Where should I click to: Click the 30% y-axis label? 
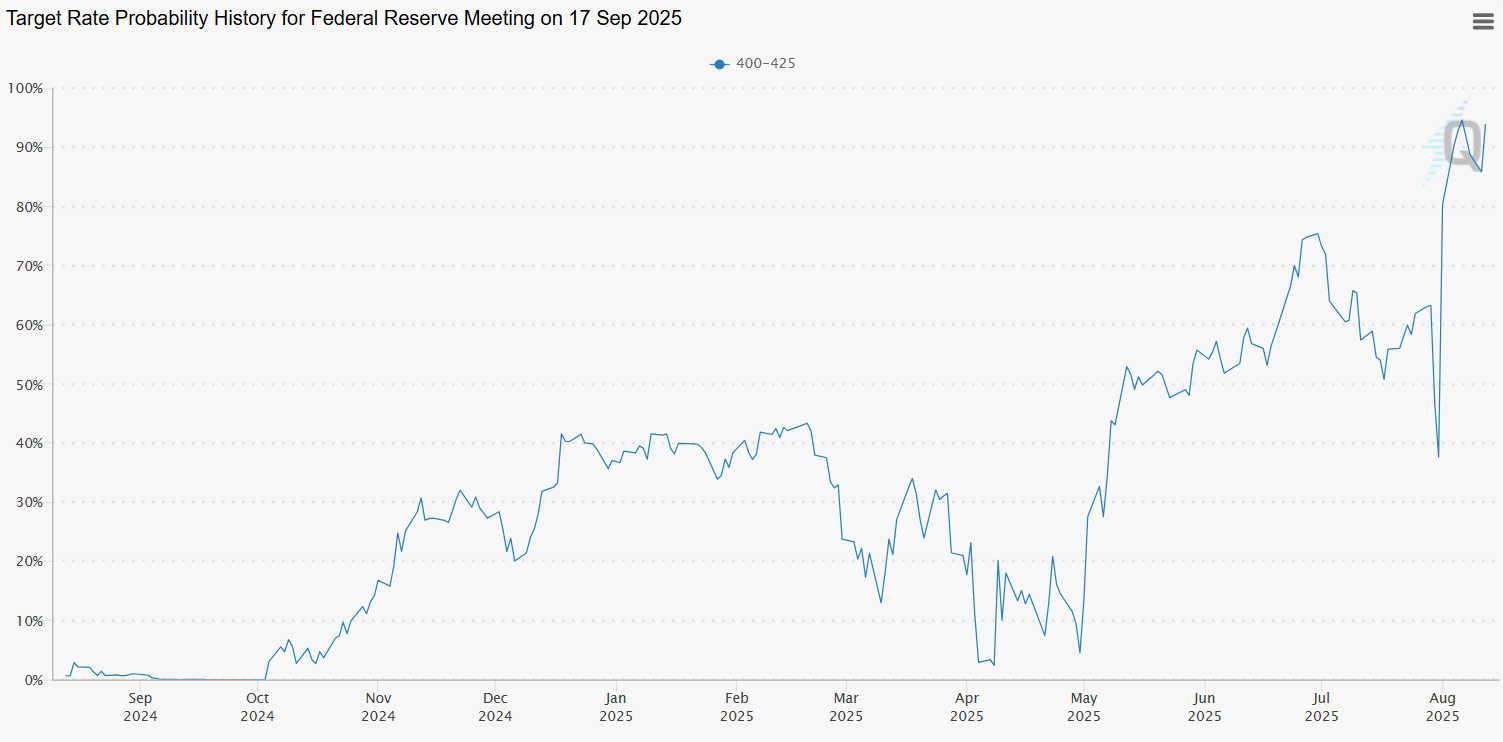pos(29,502)
